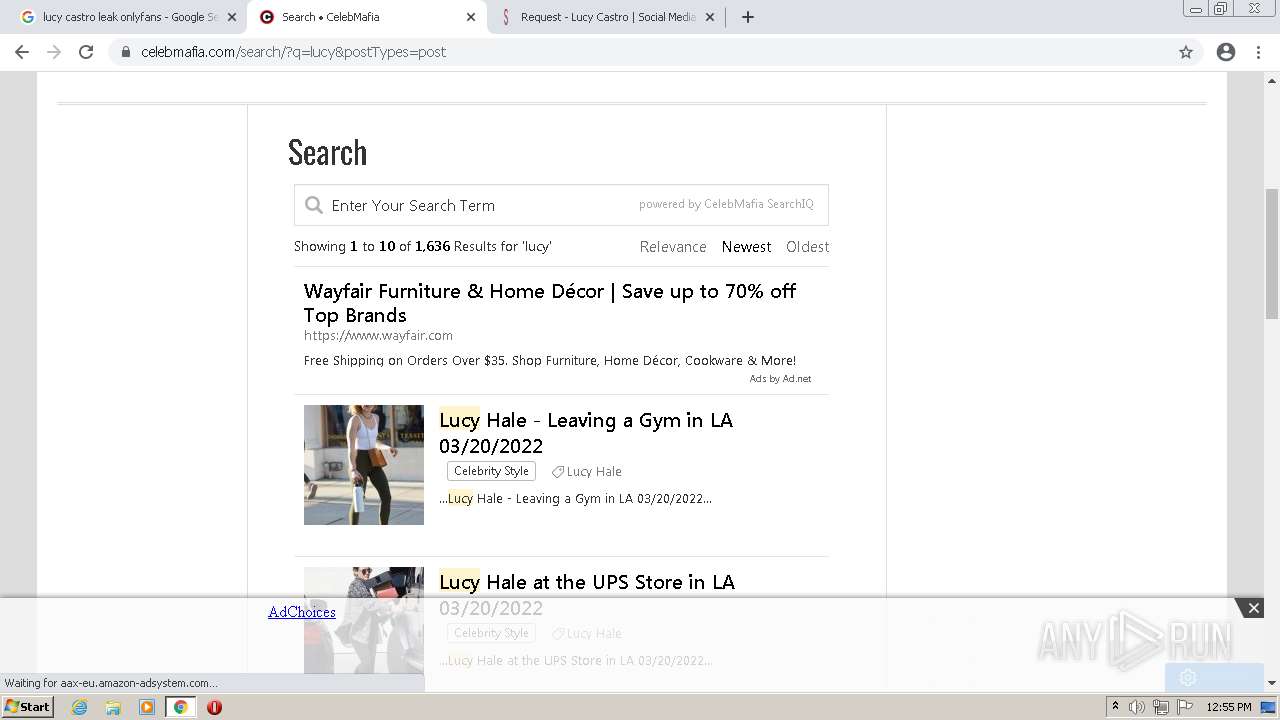Close the Google search tab
The image size is (1280, 720).
[232, 17]
